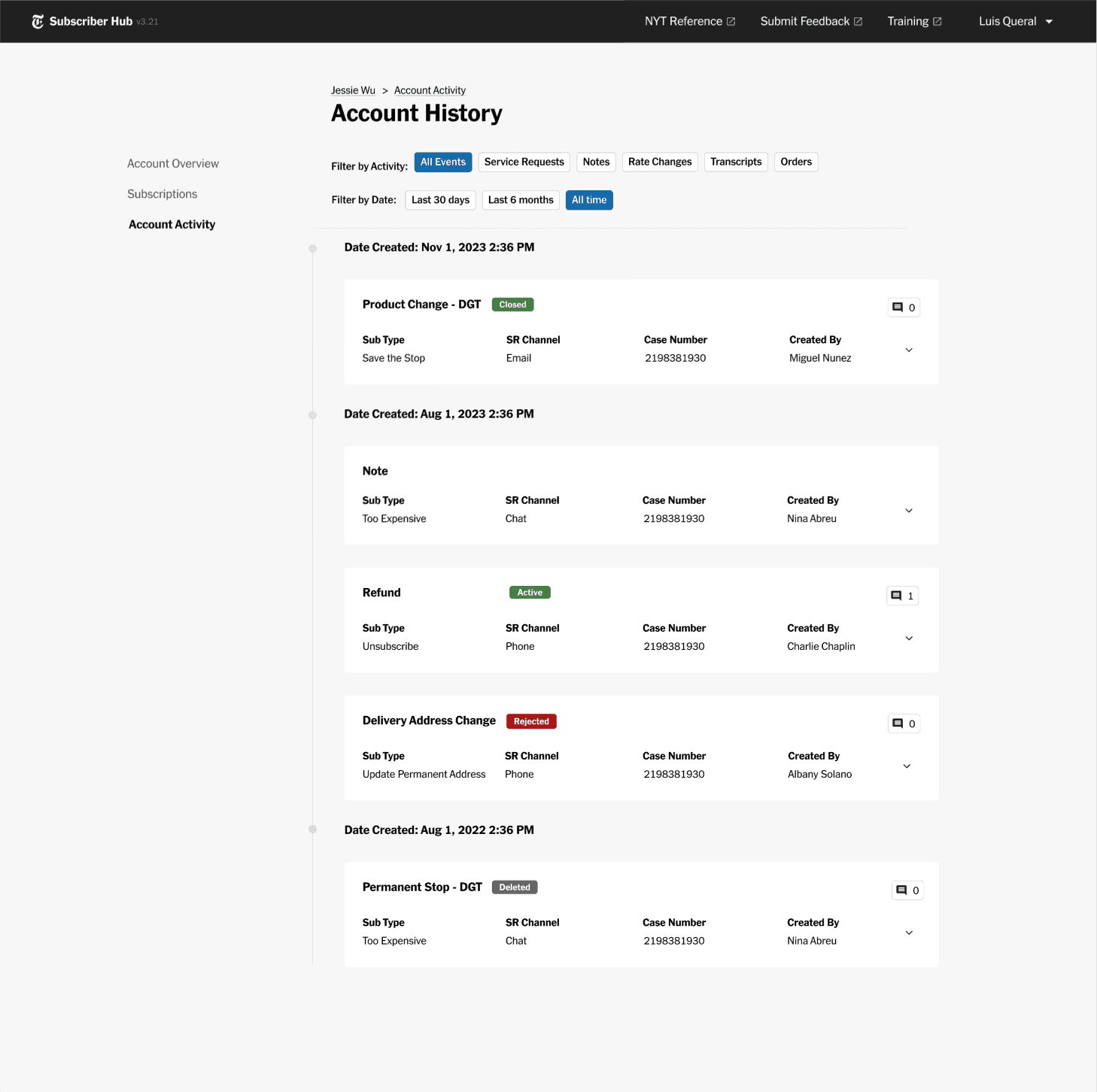Click sub type Save the Stop
Viewport: 1097px width, 1092px height.
coord(394,358)
